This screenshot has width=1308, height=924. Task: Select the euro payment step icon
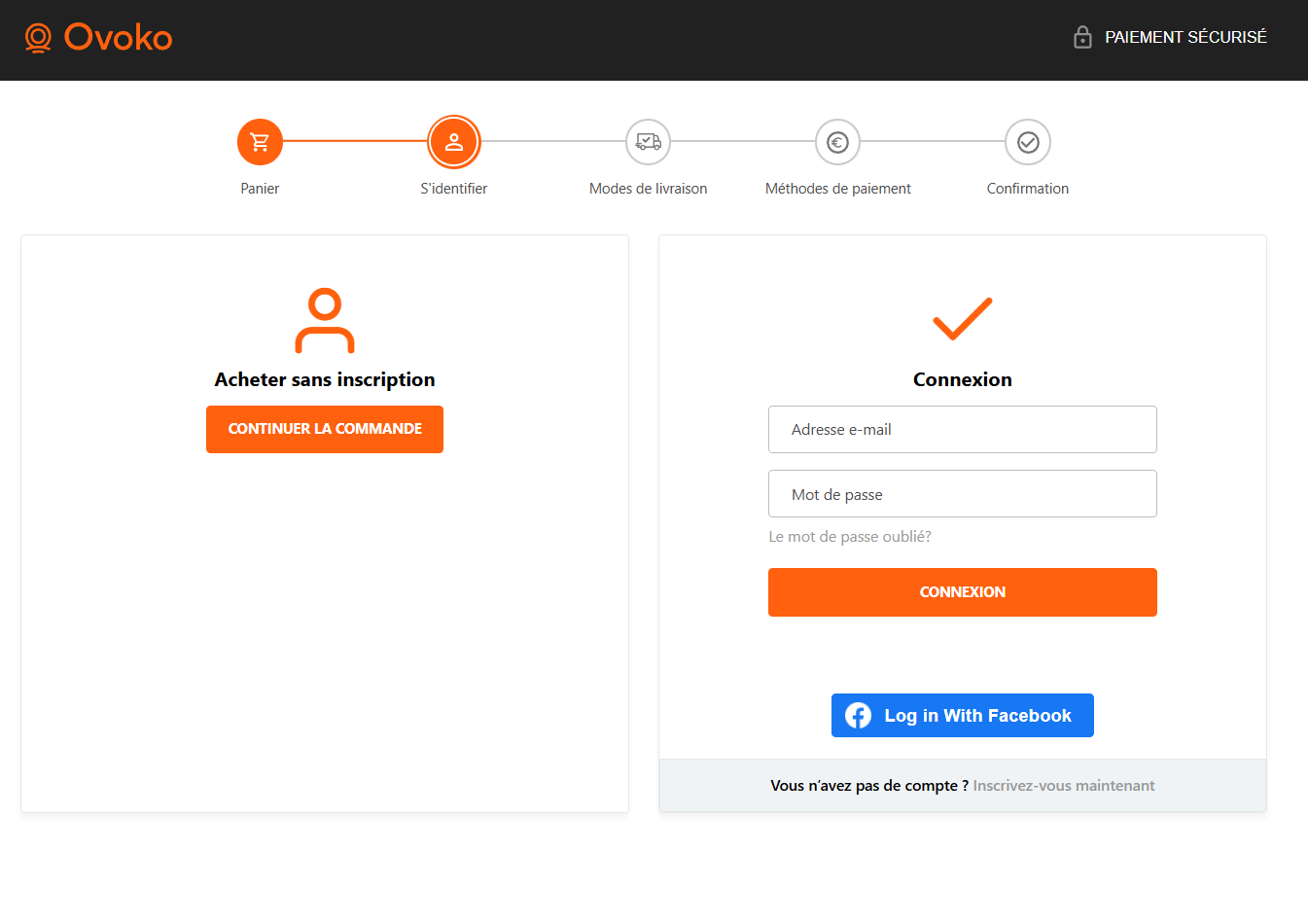(x=837, y=143)
